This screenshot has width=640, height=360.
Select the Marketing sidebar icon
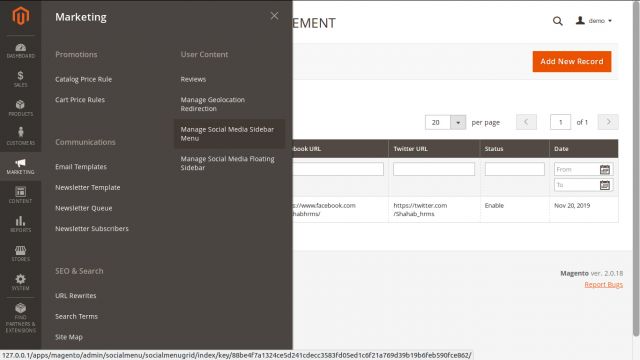[x=20, y=167]
